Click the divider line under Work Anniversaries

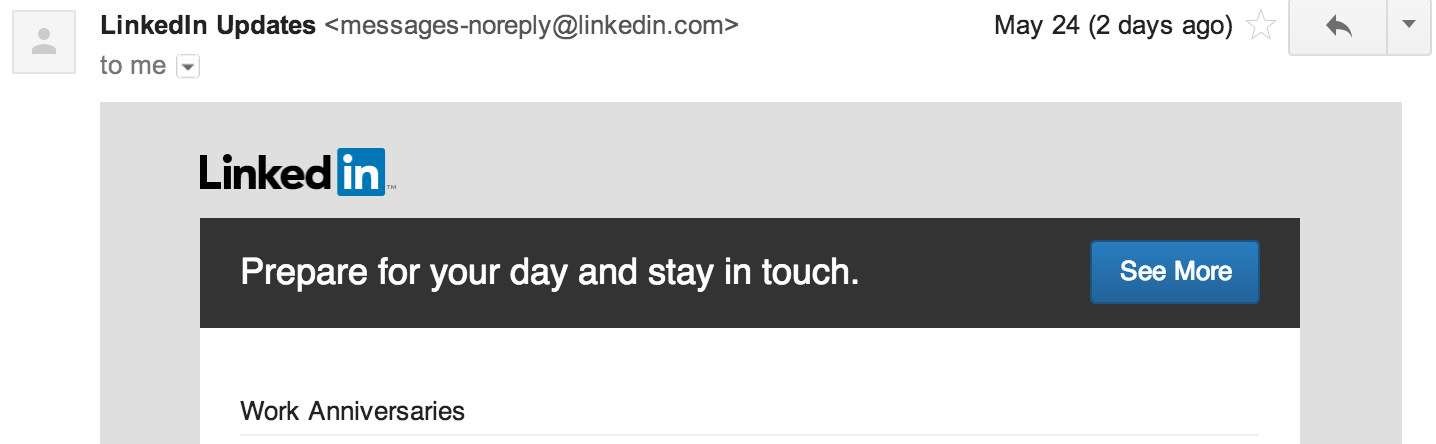pos(750,435)
